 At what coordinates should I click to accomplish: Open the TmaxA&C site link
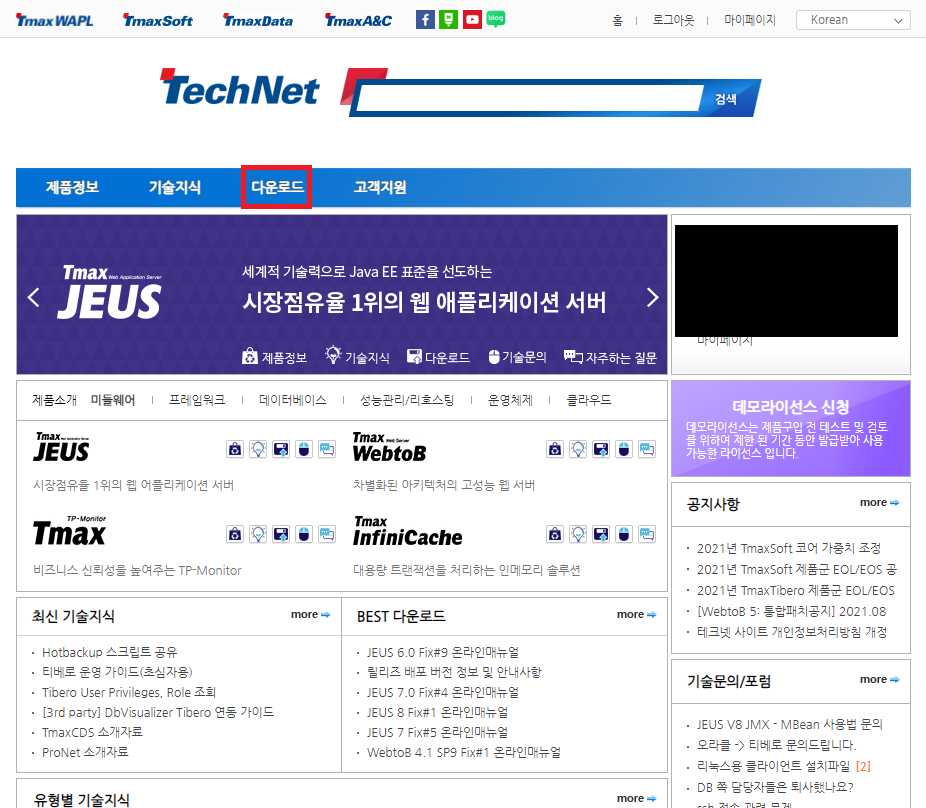(358, 21)
